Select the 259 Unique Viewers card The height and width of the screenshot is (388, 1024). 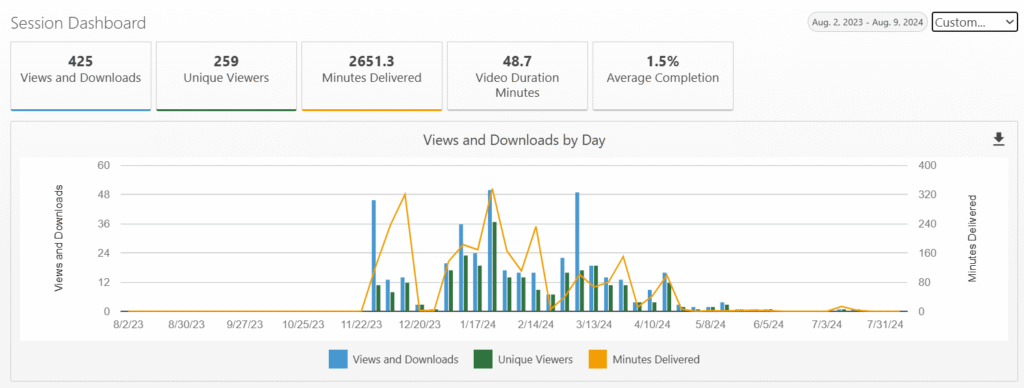pyautogui.click(x=226, y=76)
